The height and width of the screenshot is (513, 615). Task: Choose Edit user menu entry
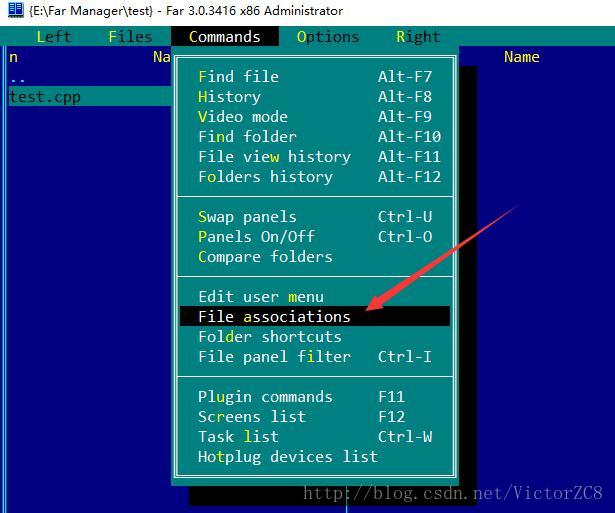click(315, 297)
